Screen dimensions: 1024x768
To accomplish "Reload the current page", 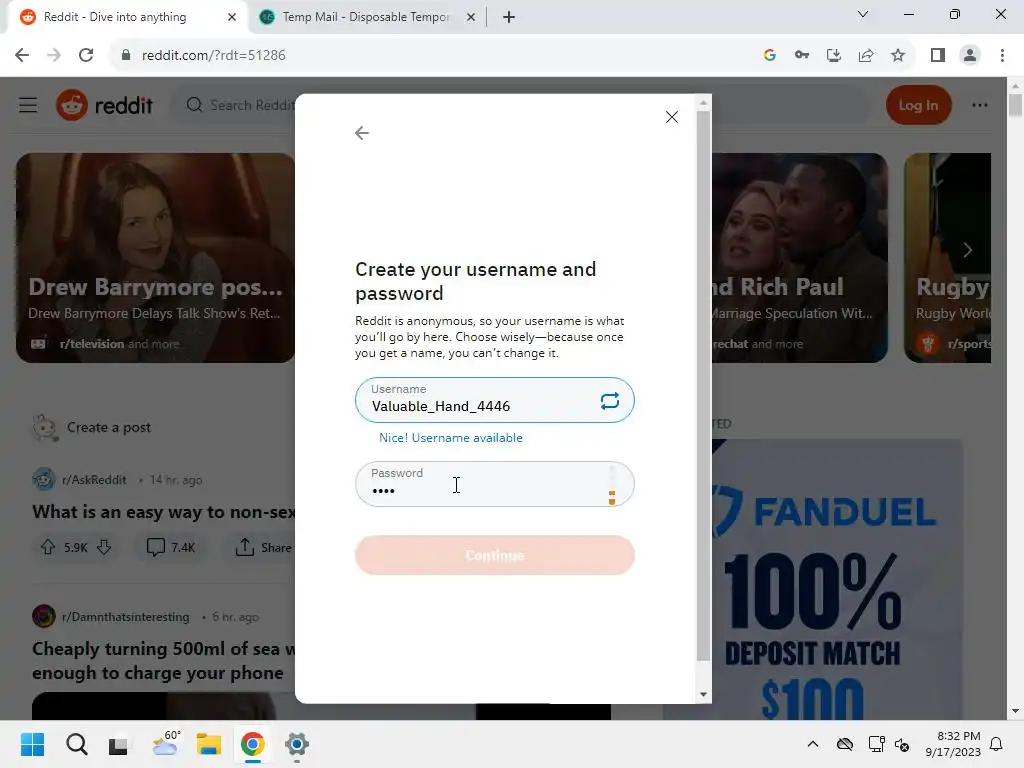I will click(x=86, y=56).
